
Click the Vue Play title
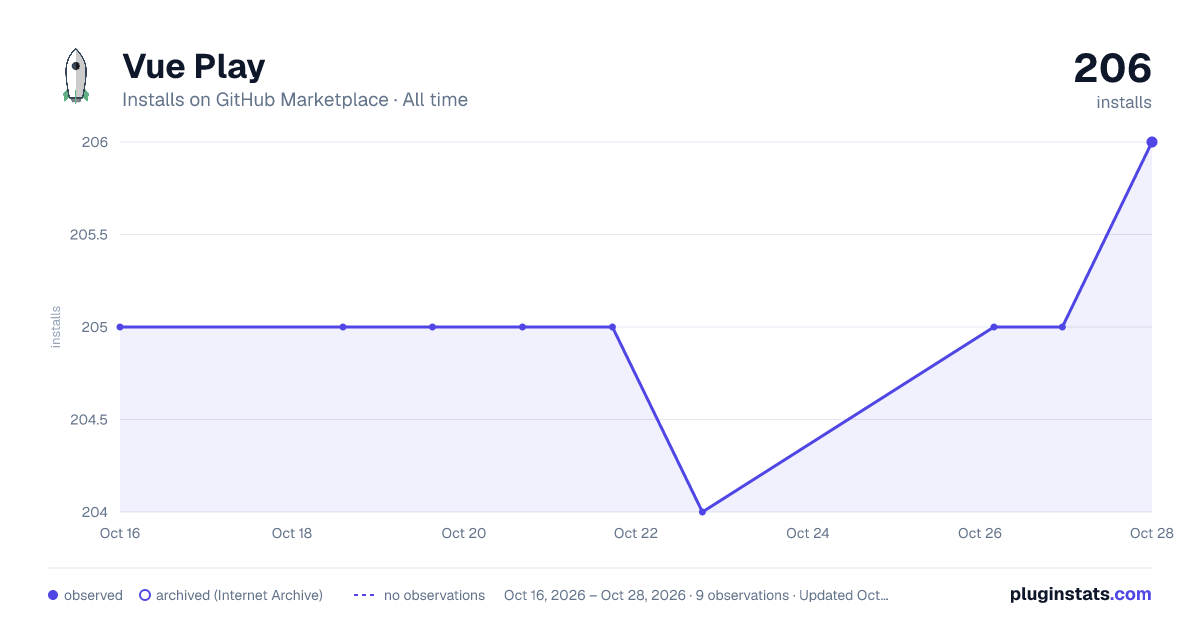(194, 66)
